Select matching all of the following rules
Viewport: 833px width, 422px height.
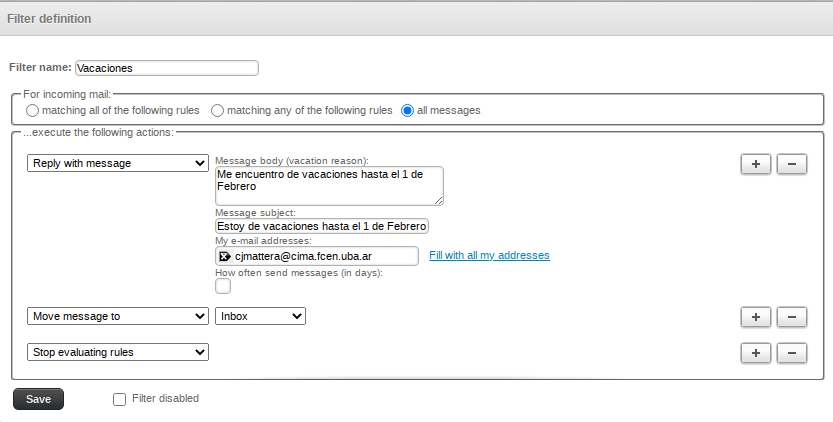(32, 110)
